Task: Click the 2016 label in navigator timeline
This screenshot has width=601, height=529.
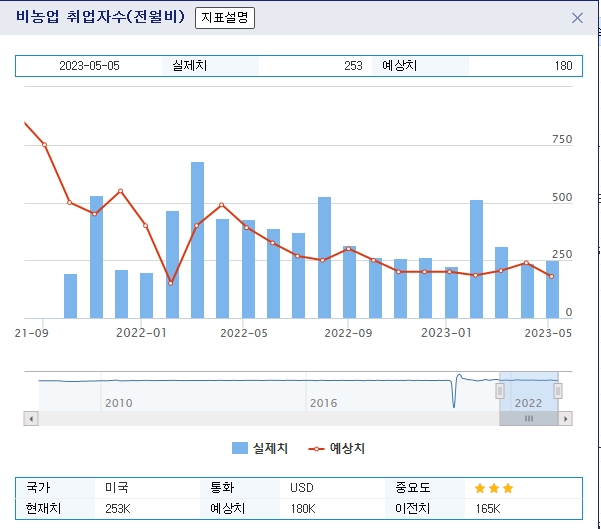Action: click(323, 403)
